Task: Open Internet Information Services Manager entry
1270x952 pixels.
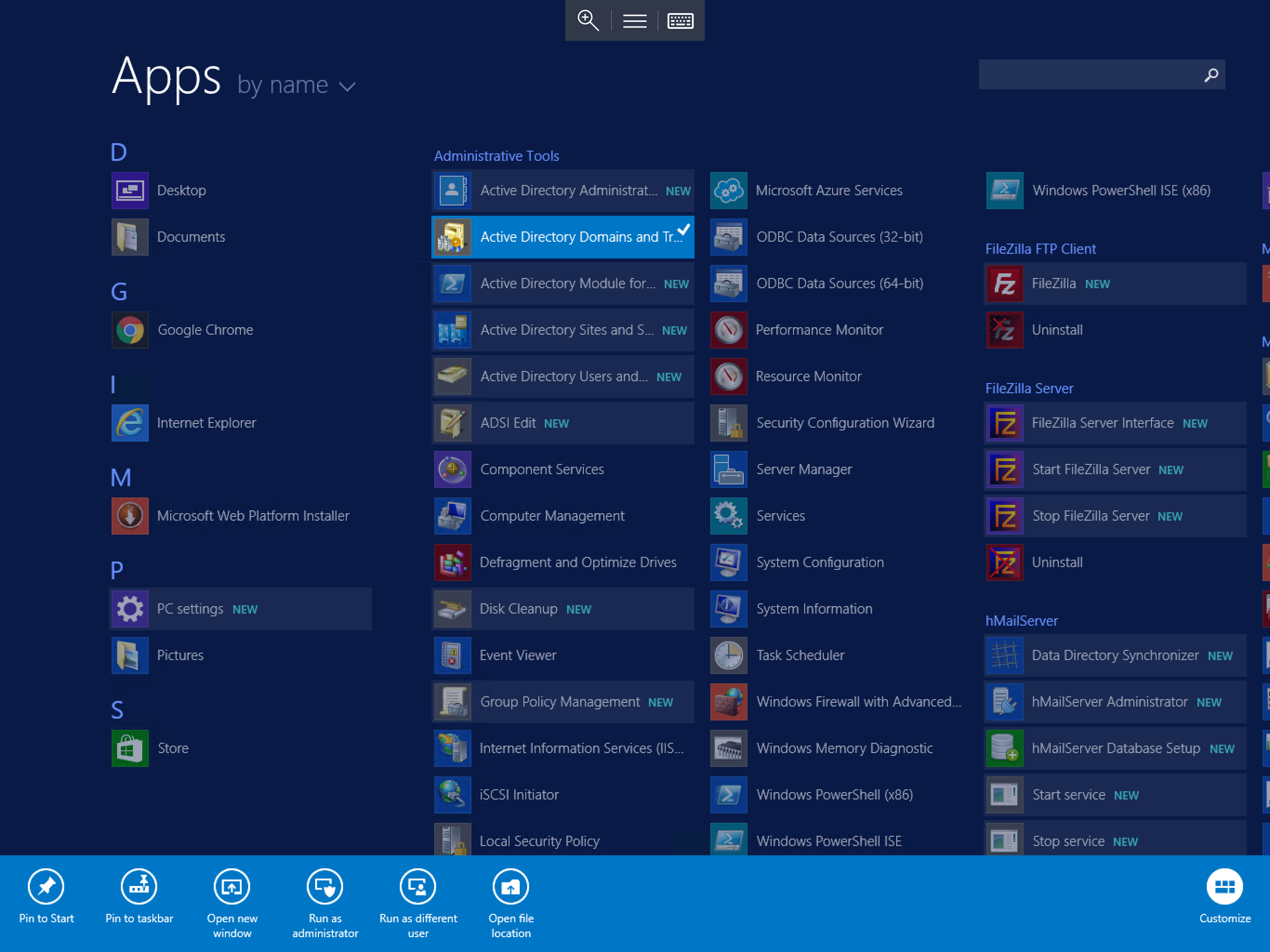Action: tap(562, 748)
